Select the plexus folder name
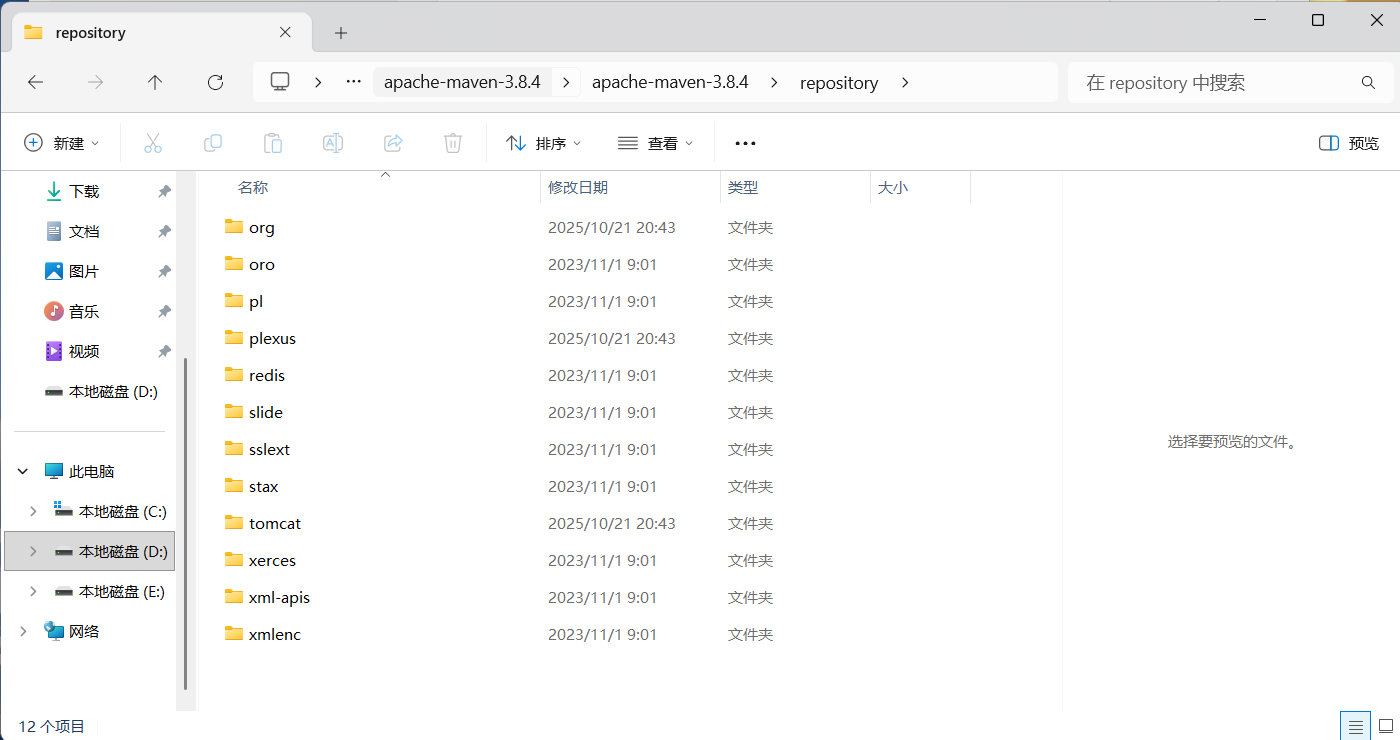The height and width of the screenshot is (740, 1400). click(x=272, y=338)
